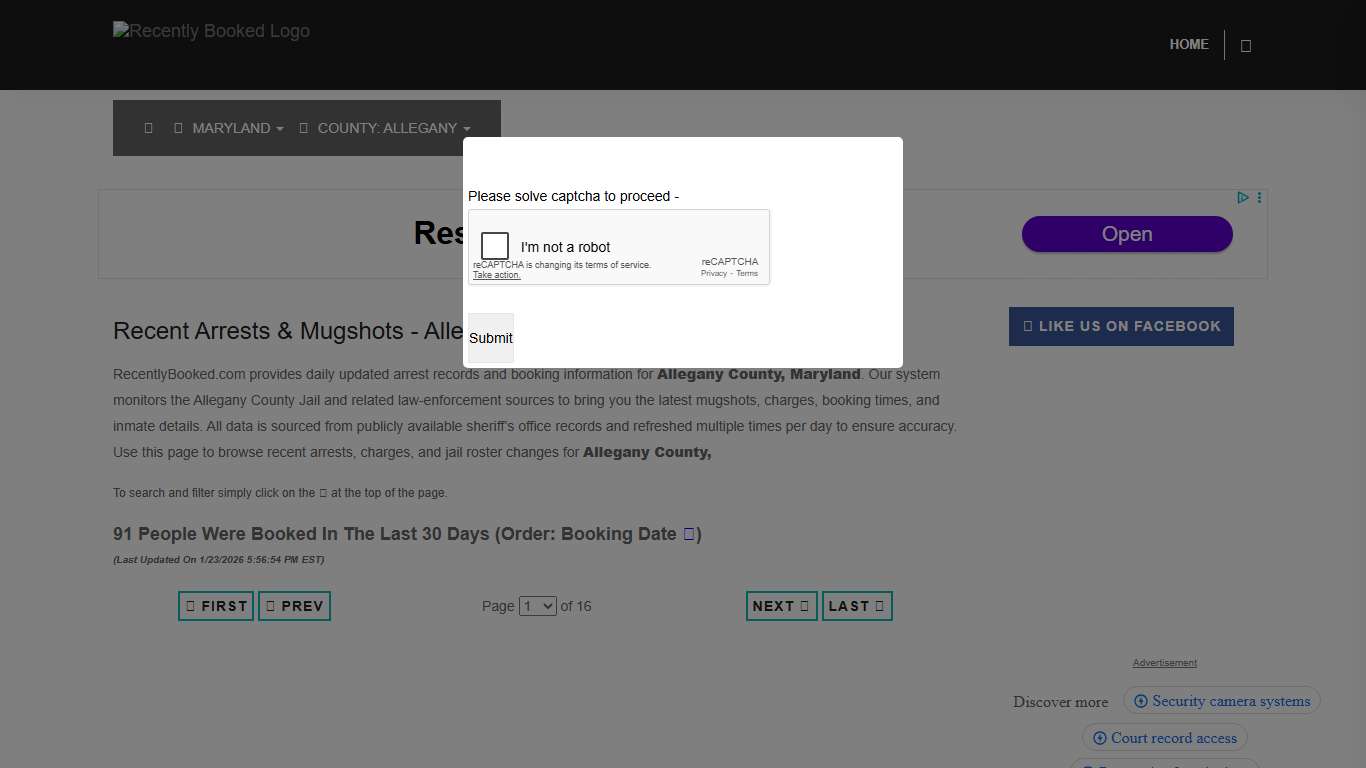The width and height of the screenshot is (1366, 768).
Task: Open the page number select box
Action: (537, 606)
